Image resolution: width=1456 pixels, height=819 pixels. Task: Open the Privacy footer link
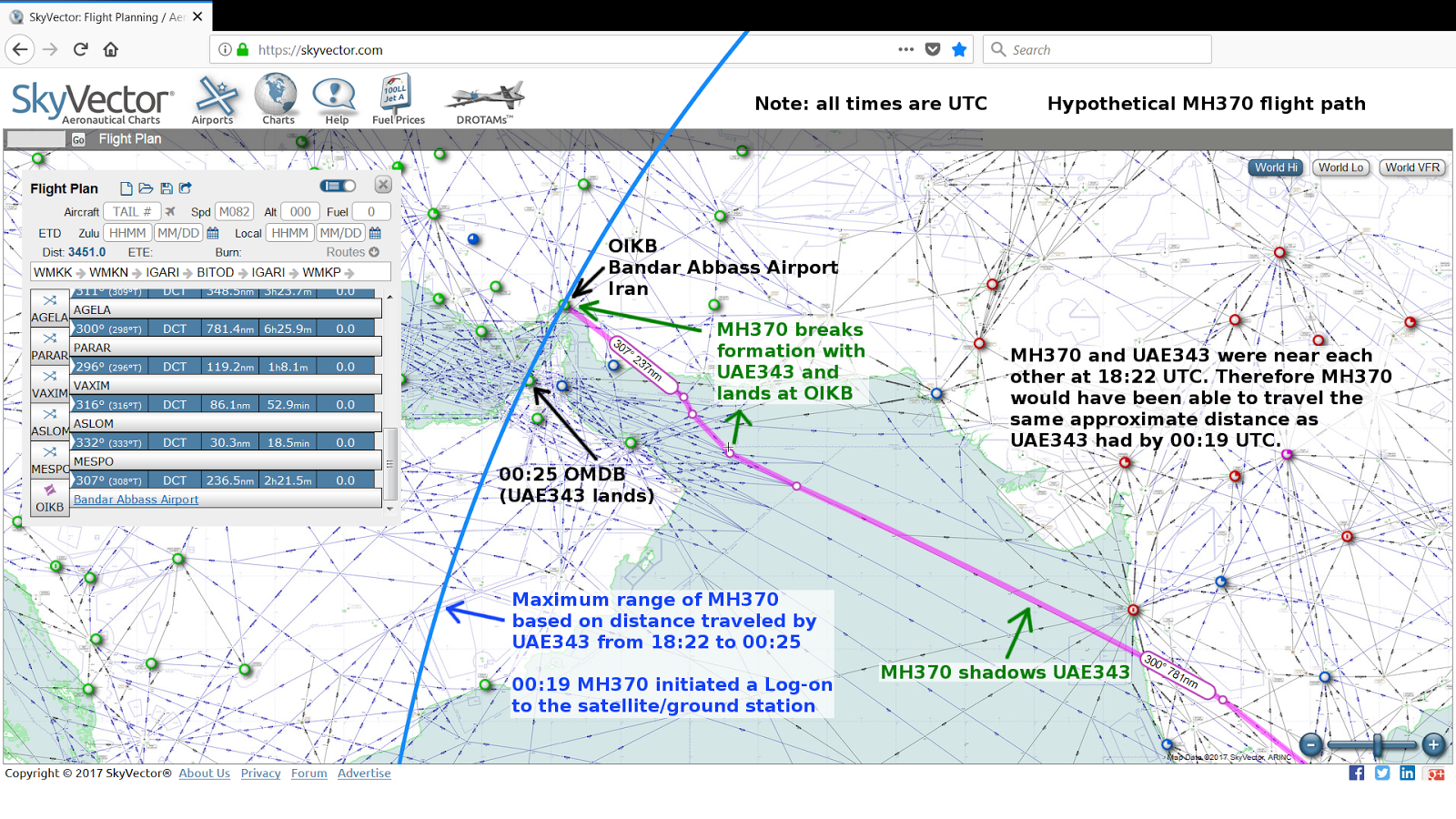(261, 773)
